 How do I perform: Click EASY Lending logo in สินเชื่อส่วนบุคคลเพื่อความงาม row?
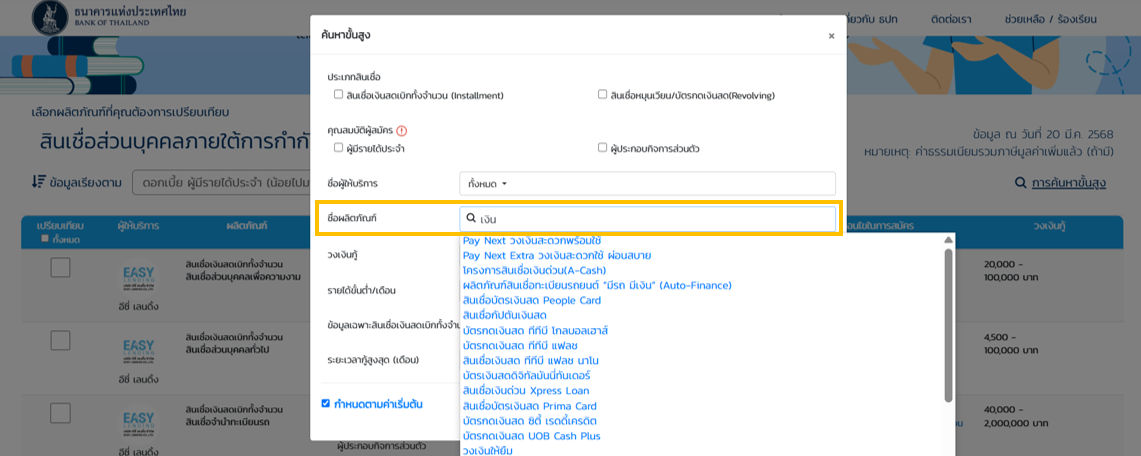138,278
